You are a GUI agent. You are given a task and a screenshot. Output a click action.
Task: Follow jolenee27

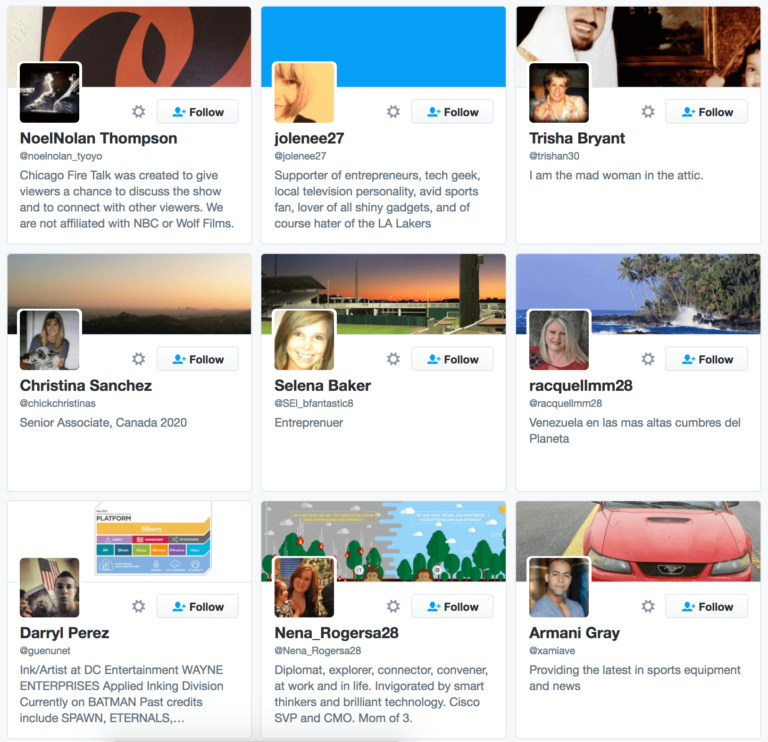point(453,112)
